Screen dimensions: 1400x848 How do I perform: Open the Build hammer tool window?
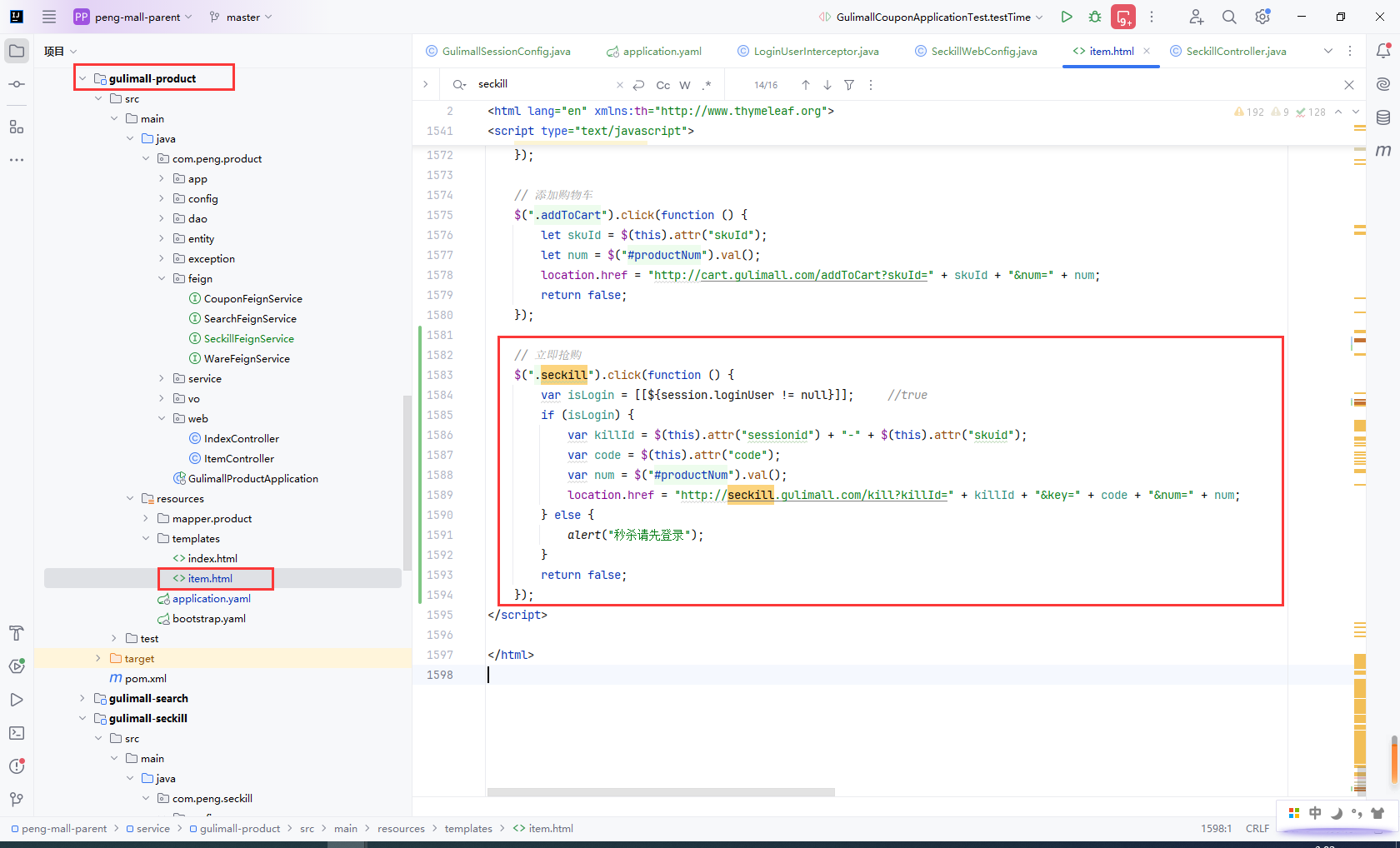[17, 633]
